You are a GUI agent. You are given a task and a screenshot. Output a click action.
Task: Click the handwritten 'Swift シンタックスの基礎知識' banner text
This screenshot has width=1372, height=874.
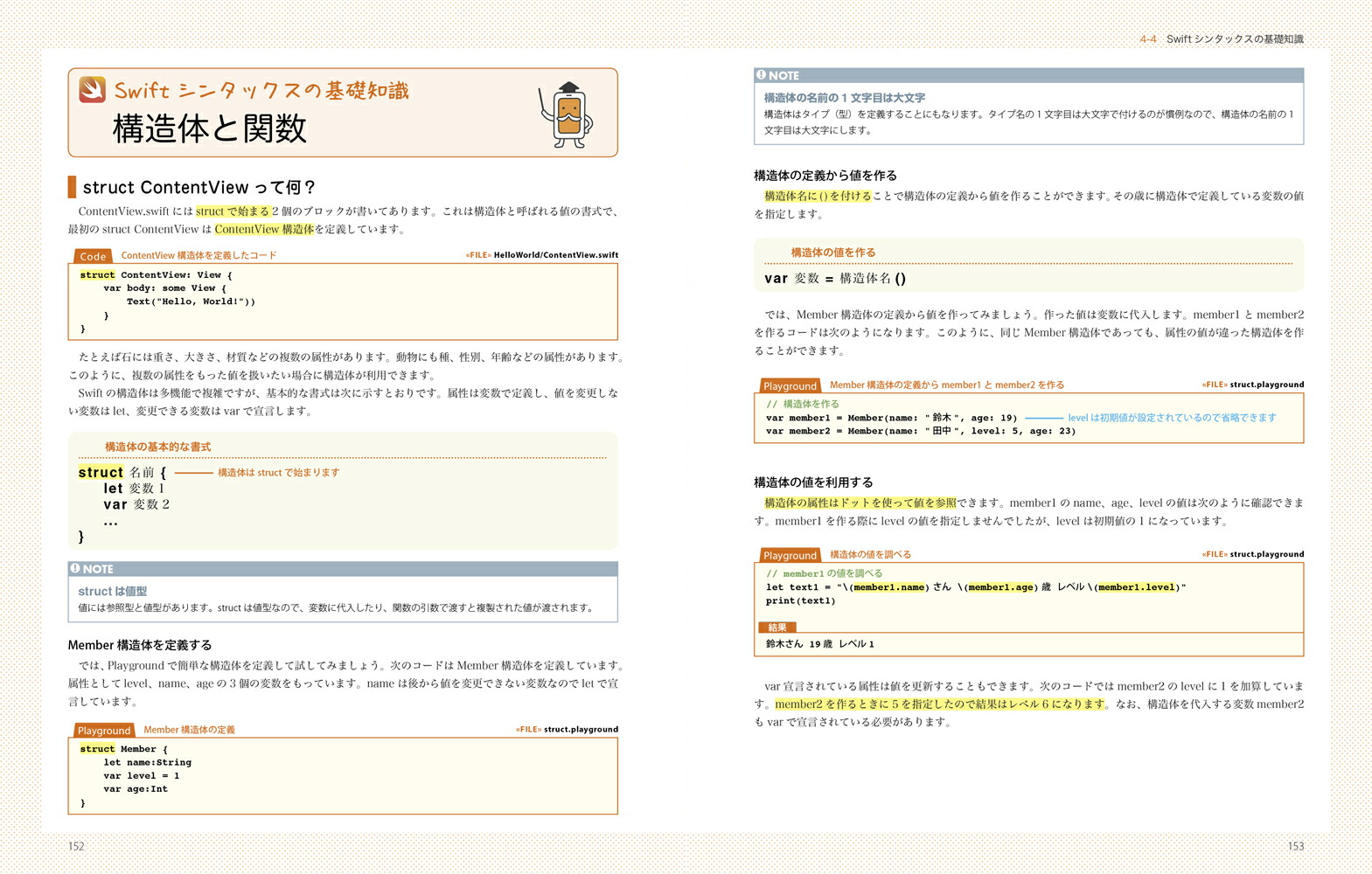(261, 90)
